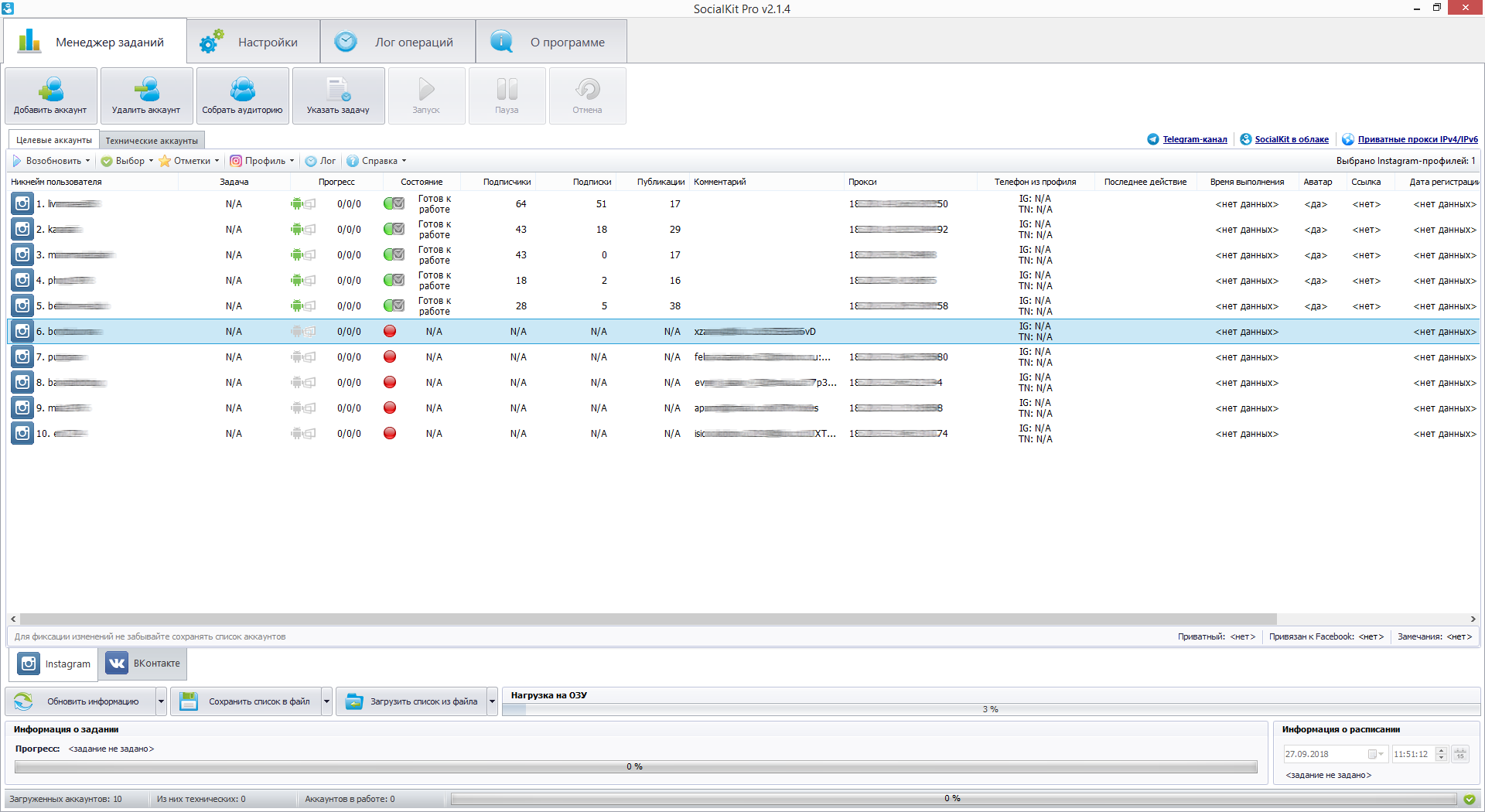This screenshot has height=812, width=1485.
Task: Open the Collect audience tool (Собрать аудиторию)
Action: [243, 96]
